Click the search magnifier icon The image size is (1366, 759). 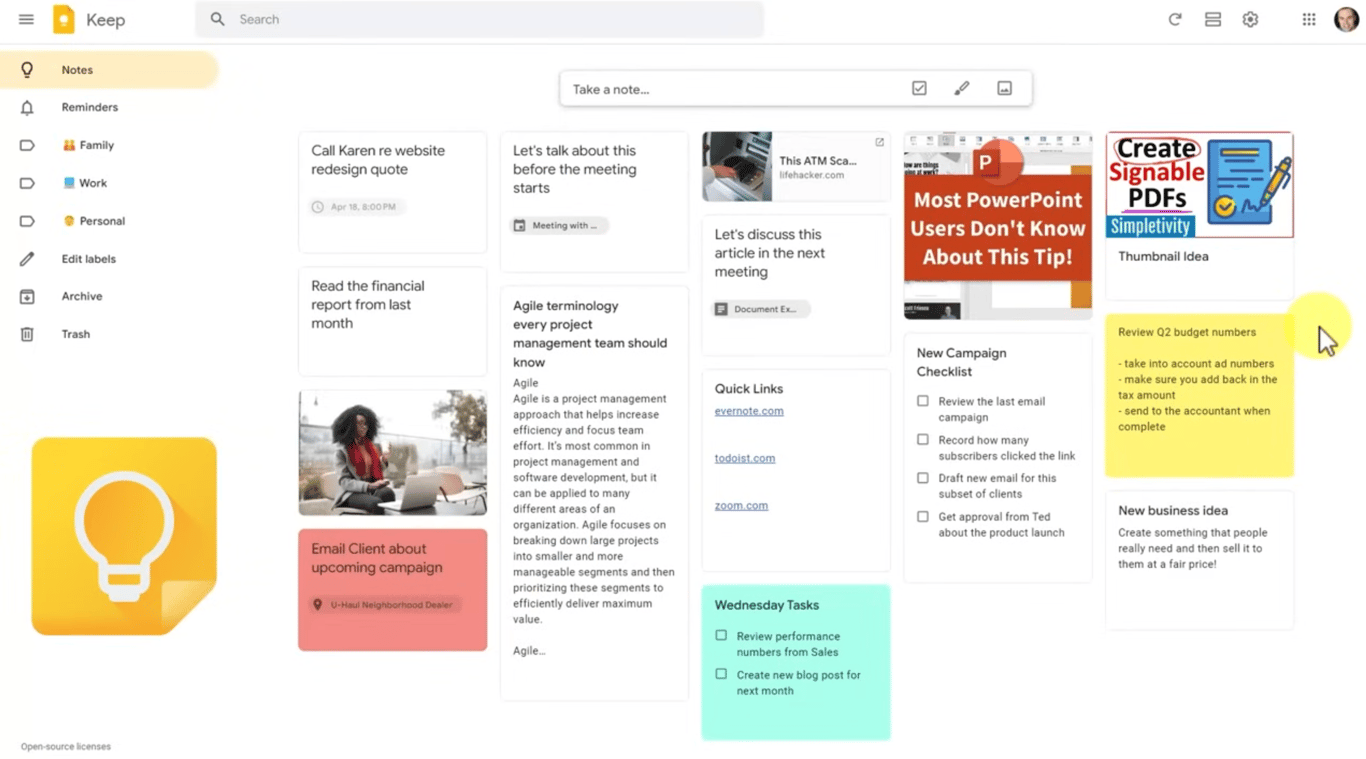click(217, 19)
